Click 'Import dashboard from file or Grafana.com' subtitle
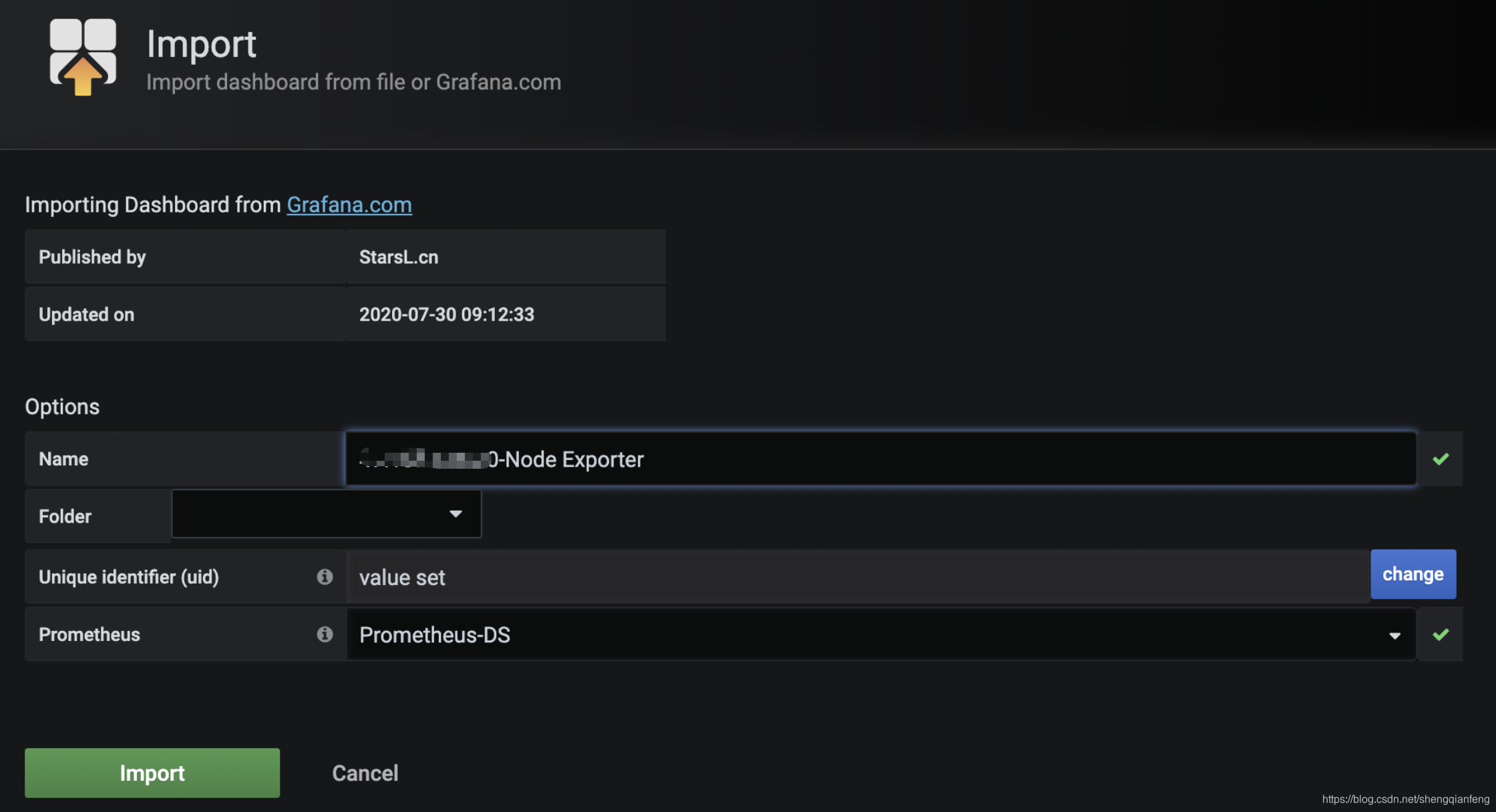The image size is (1496, 812). tap(354, 82)
